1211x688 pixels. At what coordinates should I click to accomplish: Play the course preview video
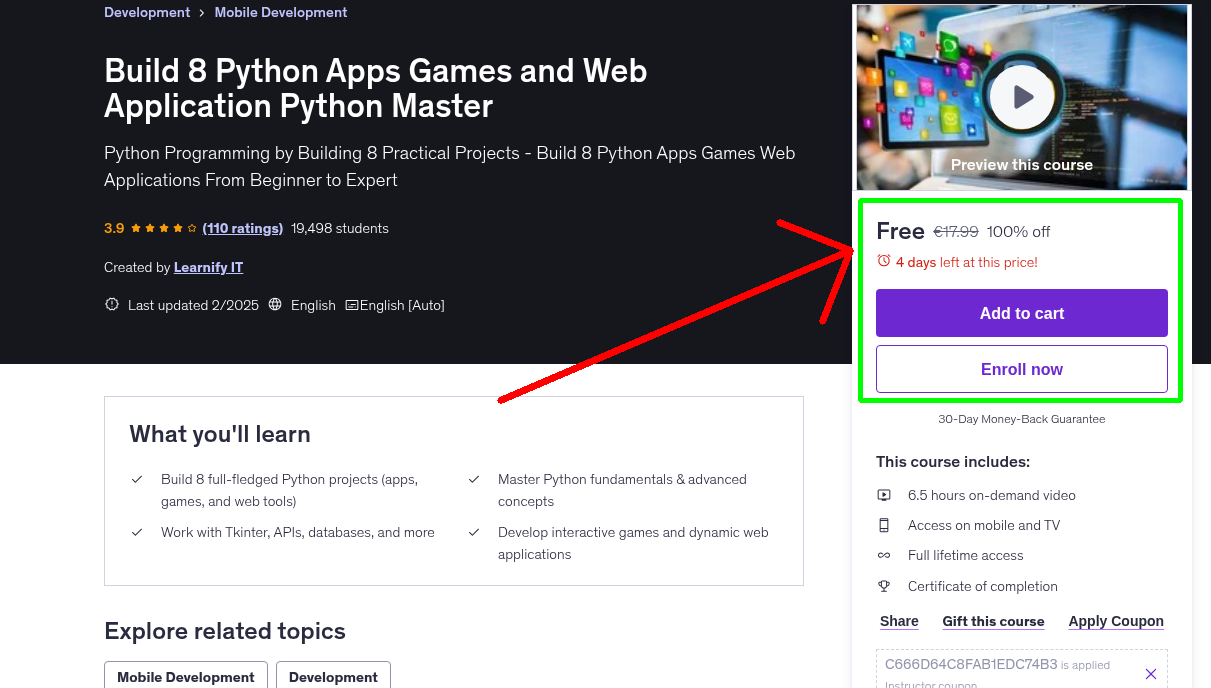1021,97
